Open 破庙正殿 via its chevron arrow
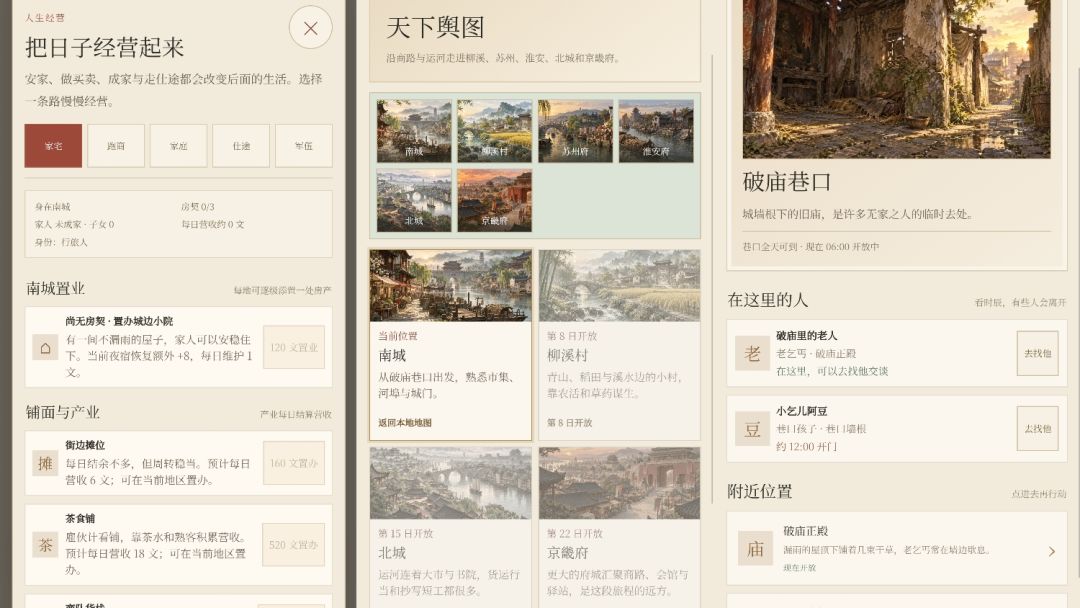The width and height of the screenshot is (1080, 608). point(1052,552)
